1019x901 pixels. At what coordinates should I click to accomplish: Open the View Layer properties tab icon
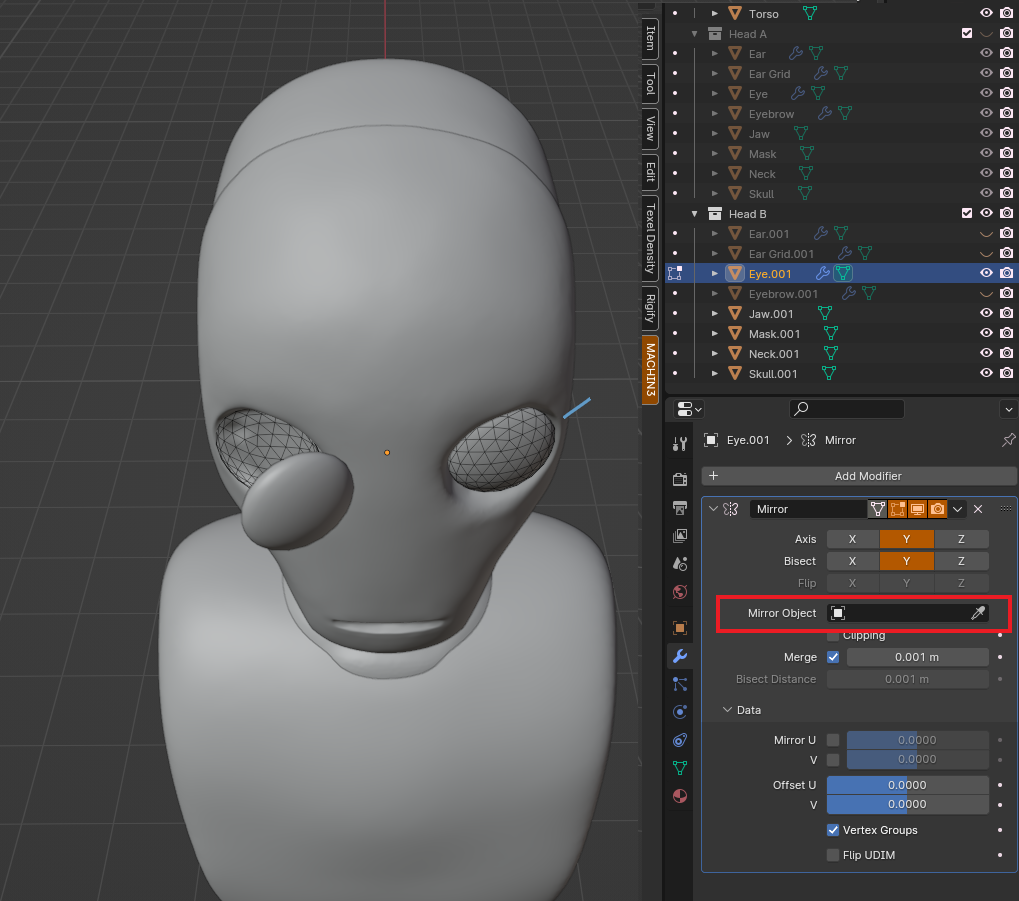tap(680, 536)
